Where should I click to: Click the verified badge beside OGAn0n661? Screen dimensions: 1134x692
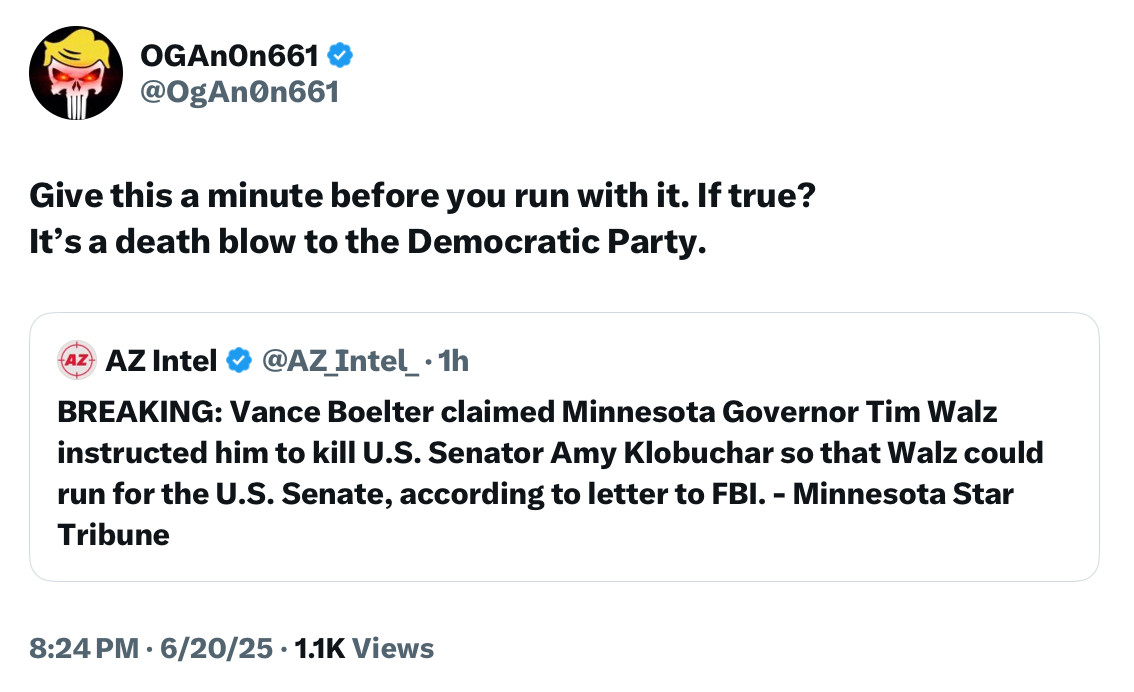(x=340, y=57)
